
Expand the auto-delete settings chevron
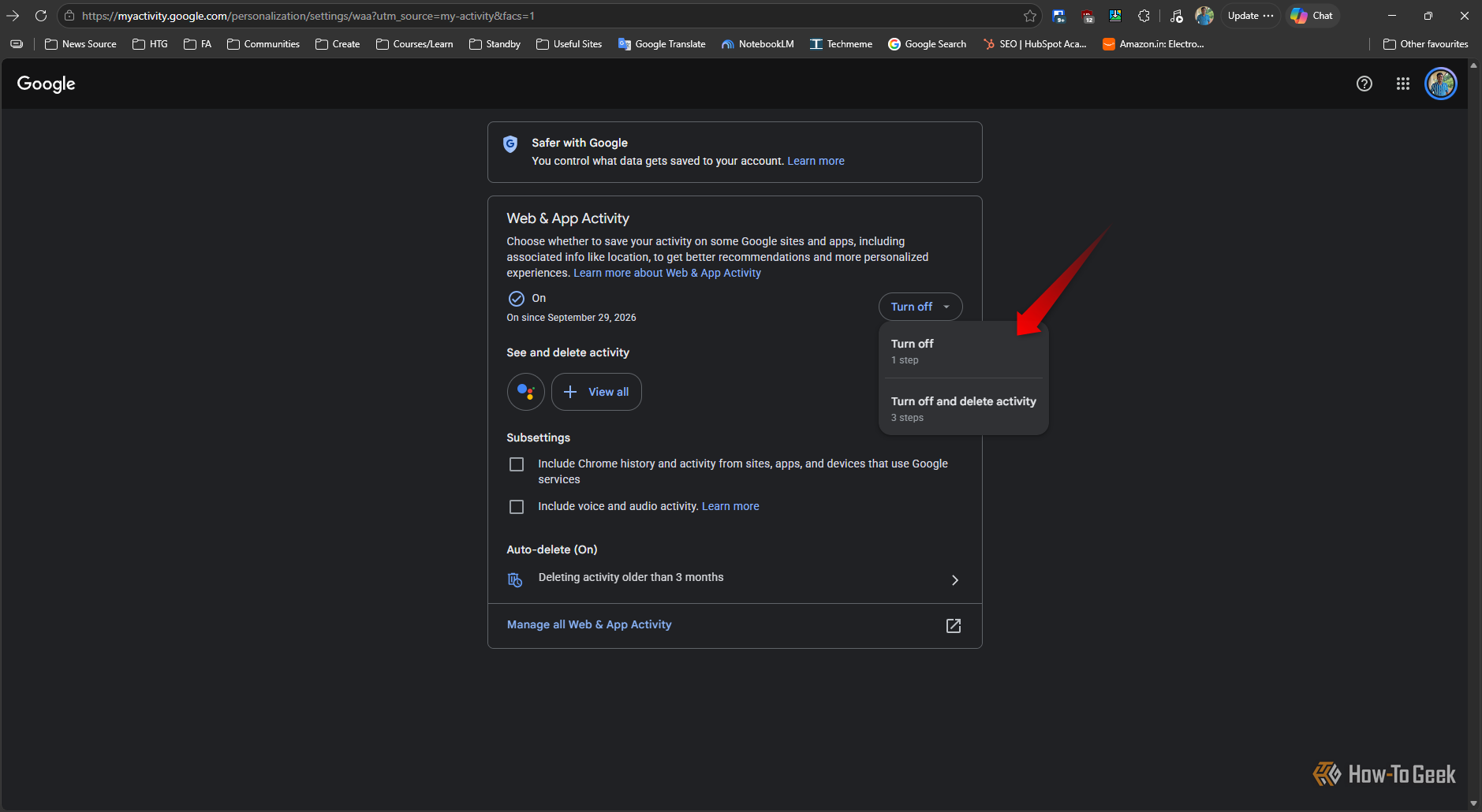pyautogui.click(x=955, y=580)
